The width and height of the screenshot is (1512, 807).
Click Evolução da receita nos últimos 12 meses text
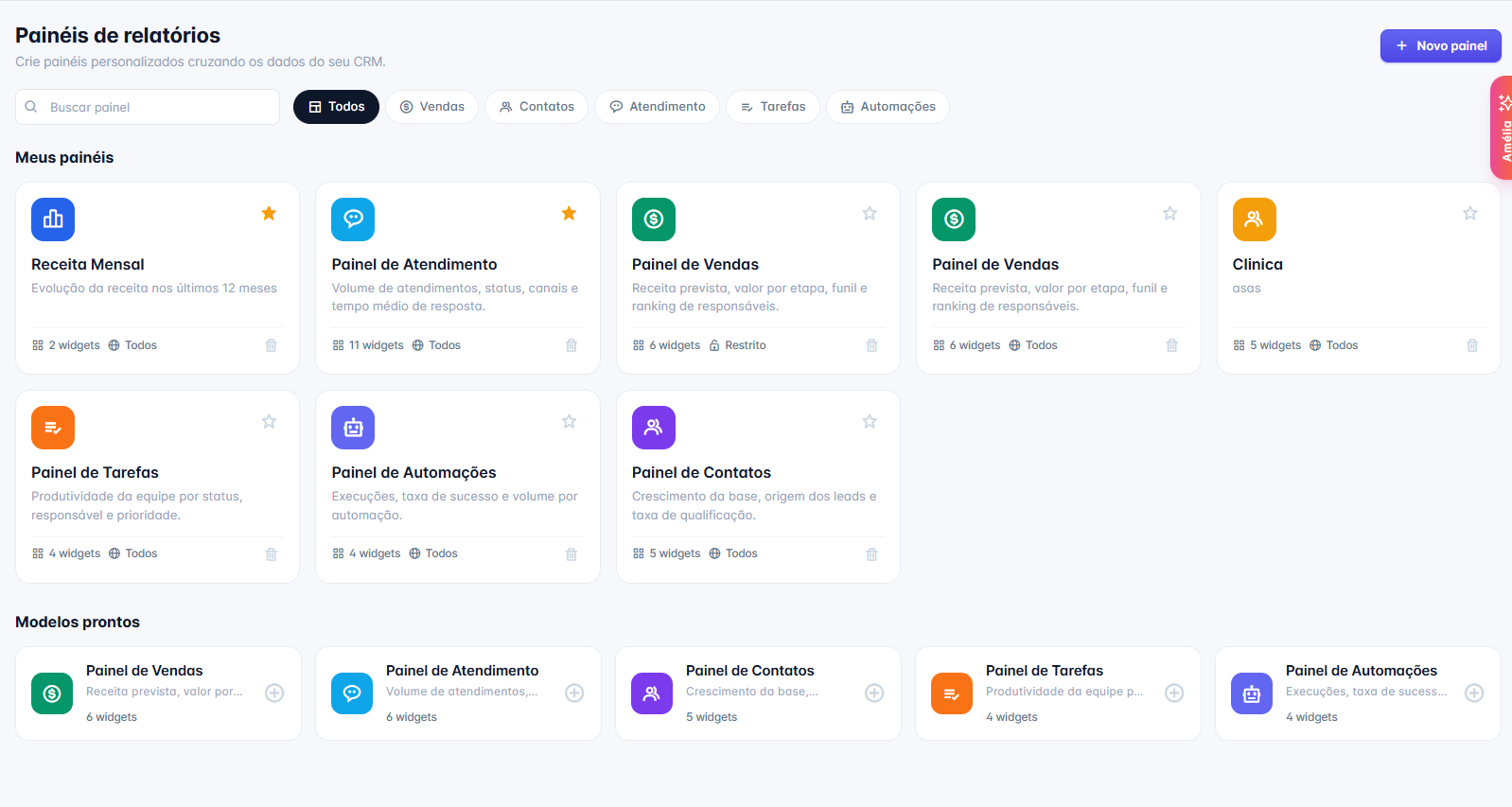point(154,289)
